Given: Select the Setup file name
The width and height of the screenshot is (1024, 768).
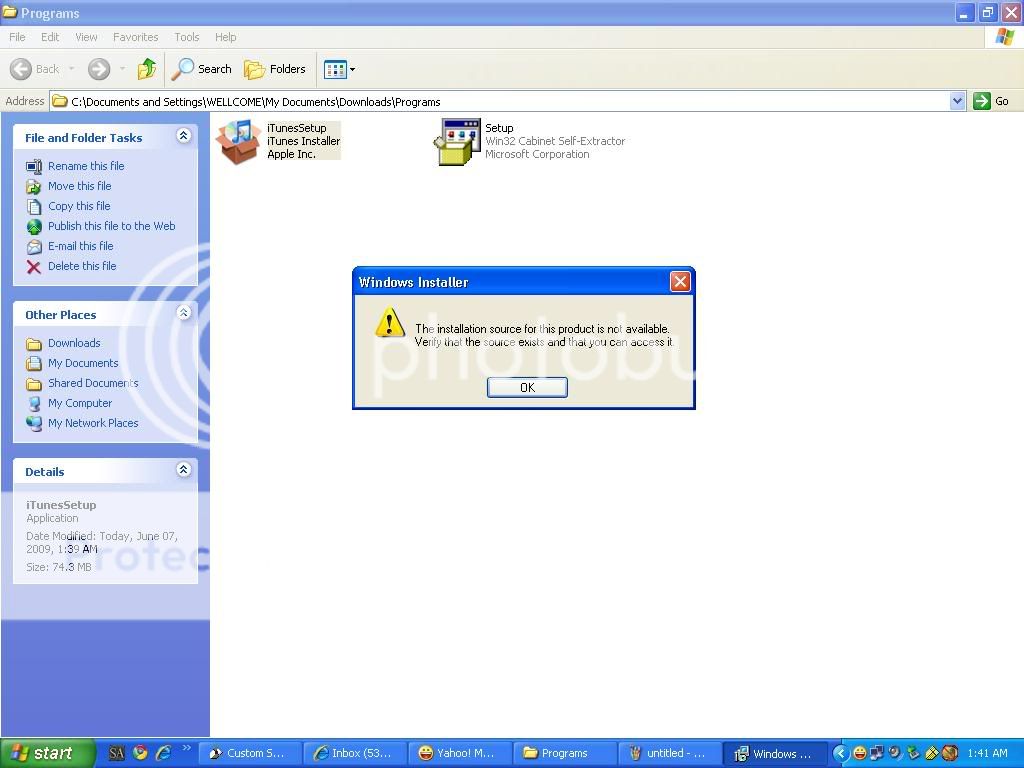Looking at the screenshot, I should click(499, 128).
